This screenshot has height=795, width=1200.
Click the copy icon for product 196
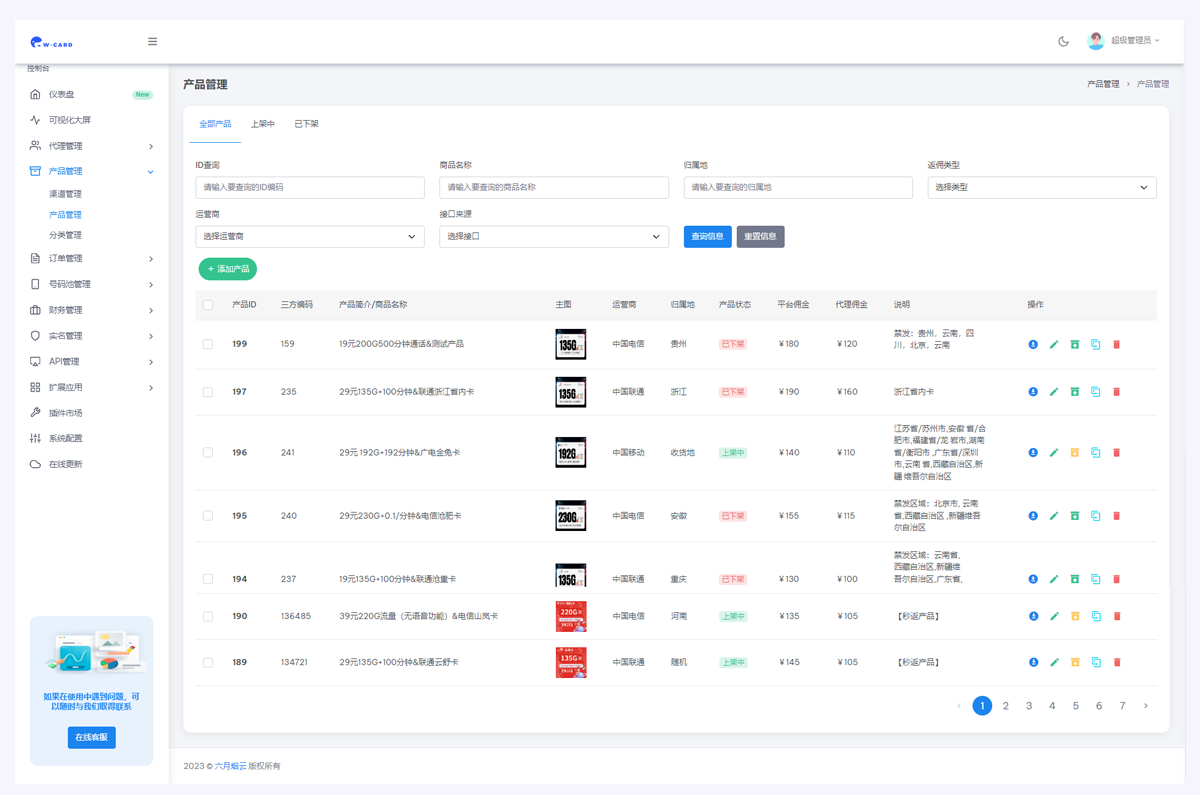tap(1096, 453)
